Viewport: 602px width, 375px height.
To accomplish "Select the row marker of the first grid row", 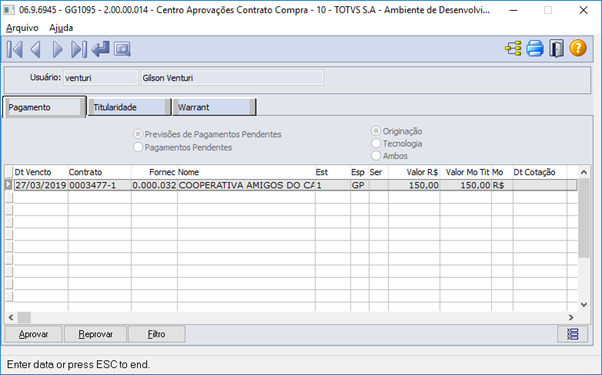I will 9,185.
